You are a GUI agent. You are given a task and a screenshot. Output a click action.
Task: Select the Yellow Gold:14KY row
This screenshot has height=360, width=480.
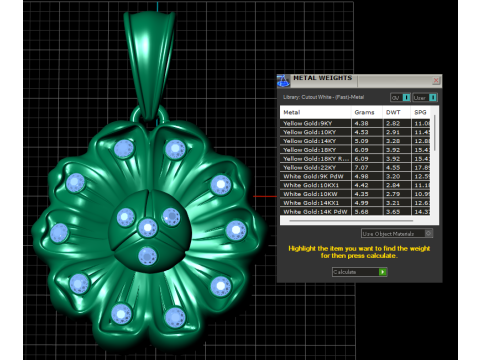[x=355, y=141]
